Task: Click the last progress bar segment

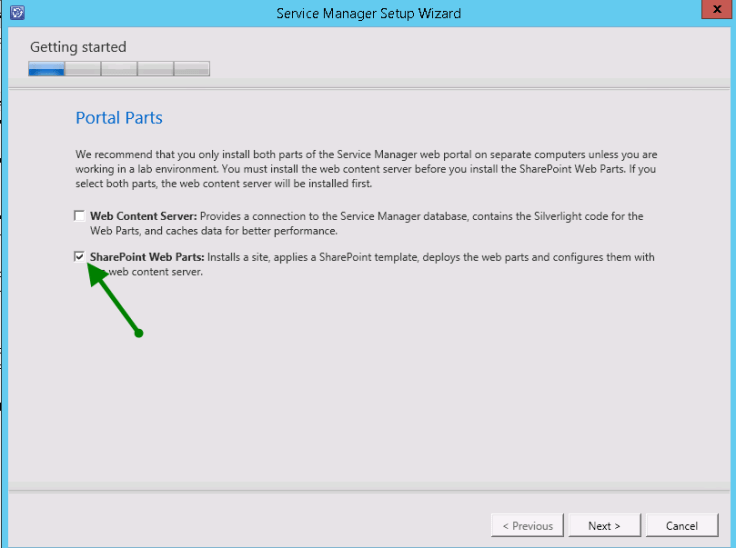Action: coord(191,69)
